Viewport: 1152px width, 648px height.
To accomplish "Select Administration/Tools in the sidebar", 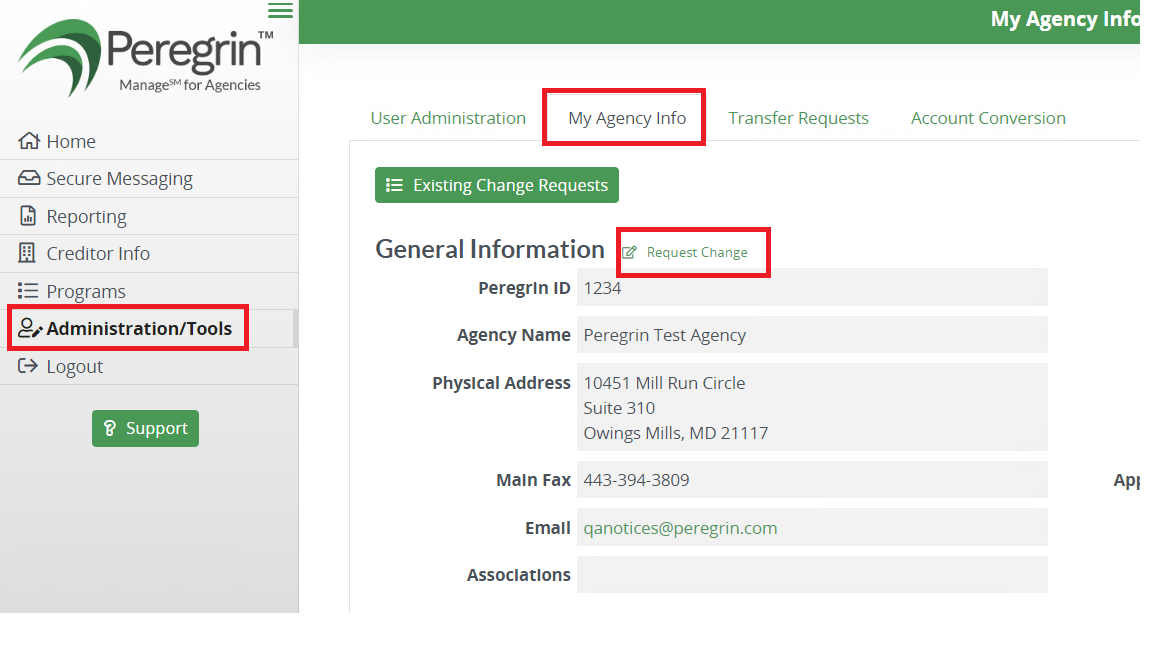I will click(x=149, y=328).
